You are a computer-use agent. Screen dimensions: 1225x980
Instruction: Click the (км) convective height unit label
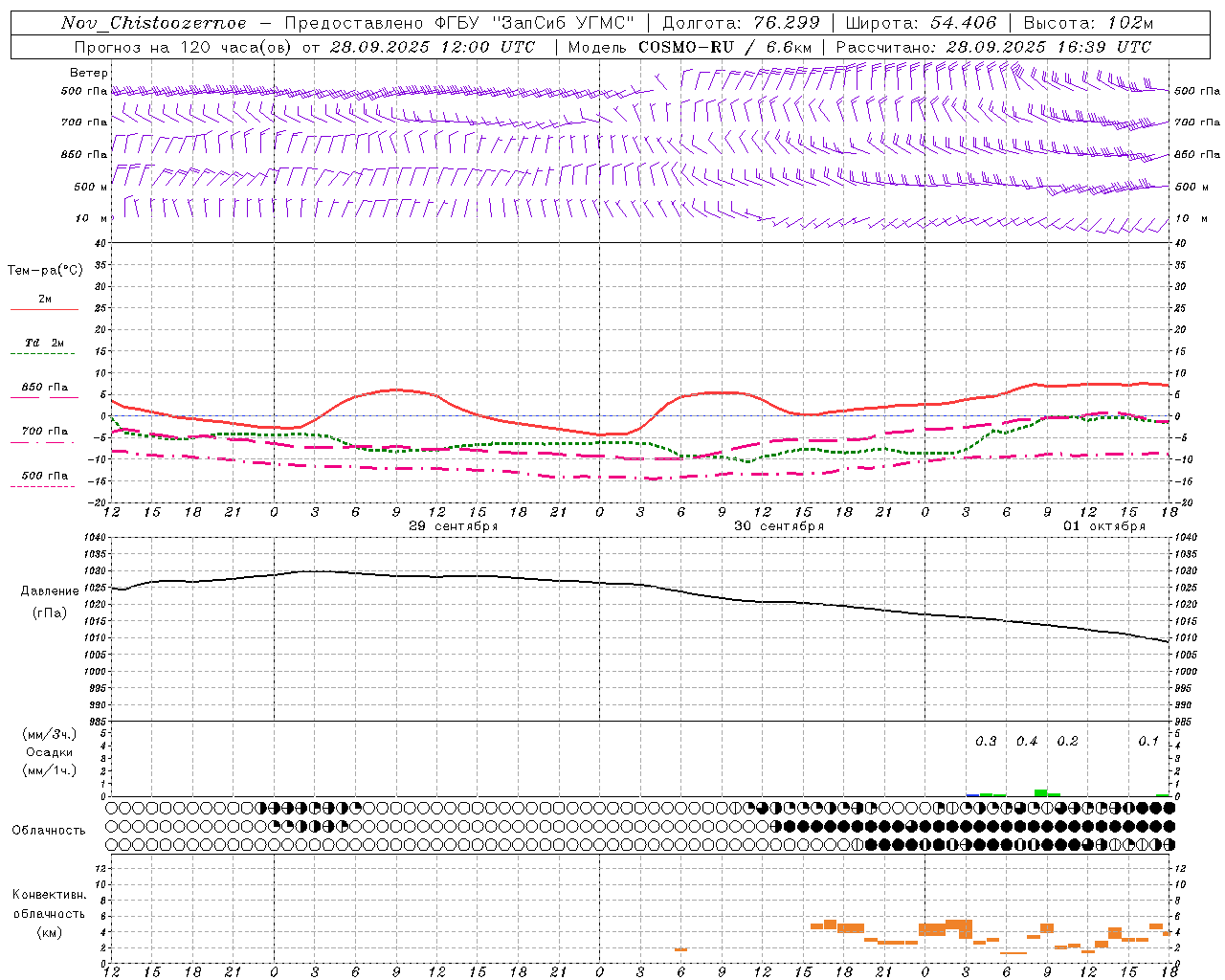(x=49, y=932)
